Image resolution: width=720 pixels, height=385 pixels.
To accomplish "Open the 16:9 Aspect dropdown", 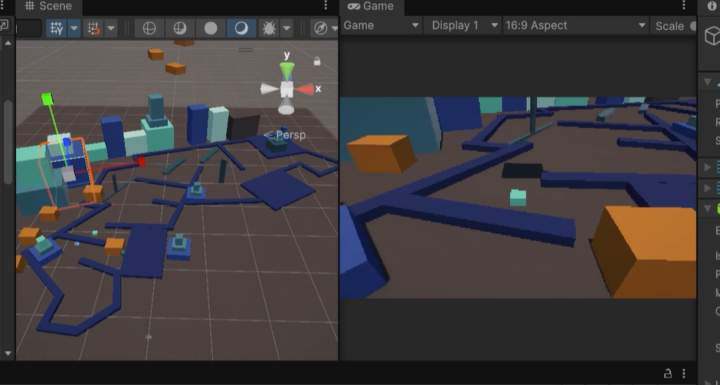I will click(x=576, y=26).
